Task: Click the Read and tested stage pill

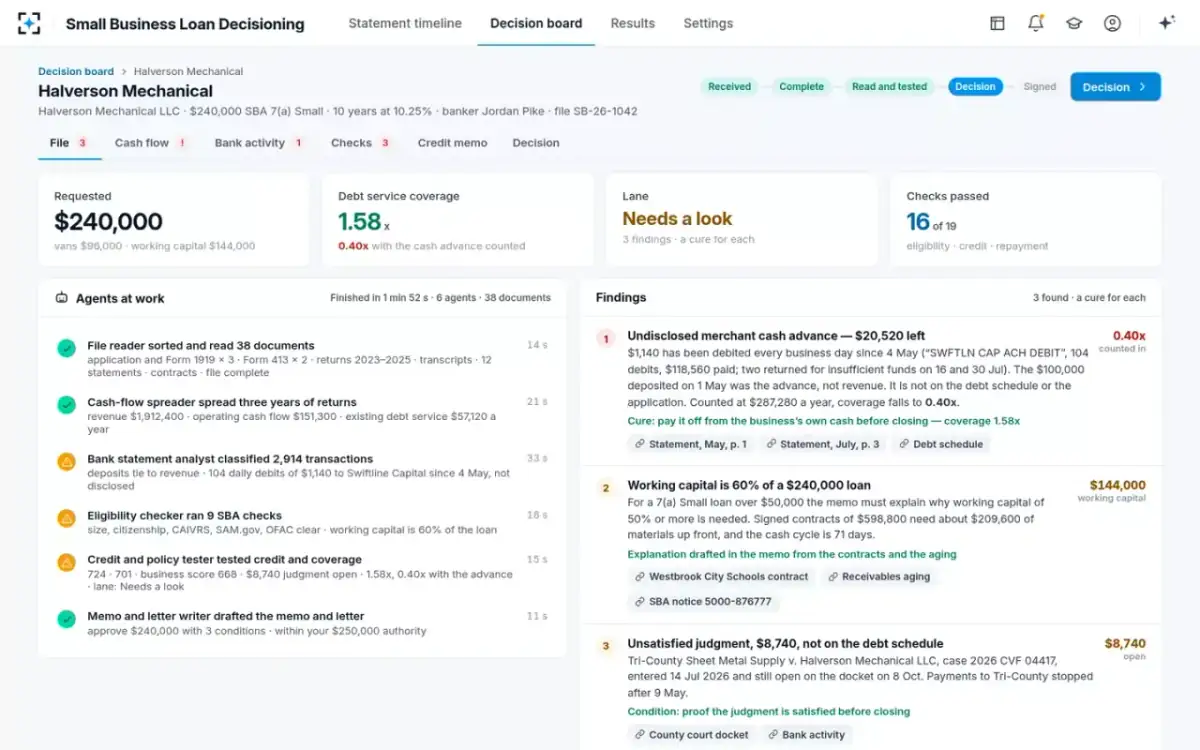Action: pos(889,87)
